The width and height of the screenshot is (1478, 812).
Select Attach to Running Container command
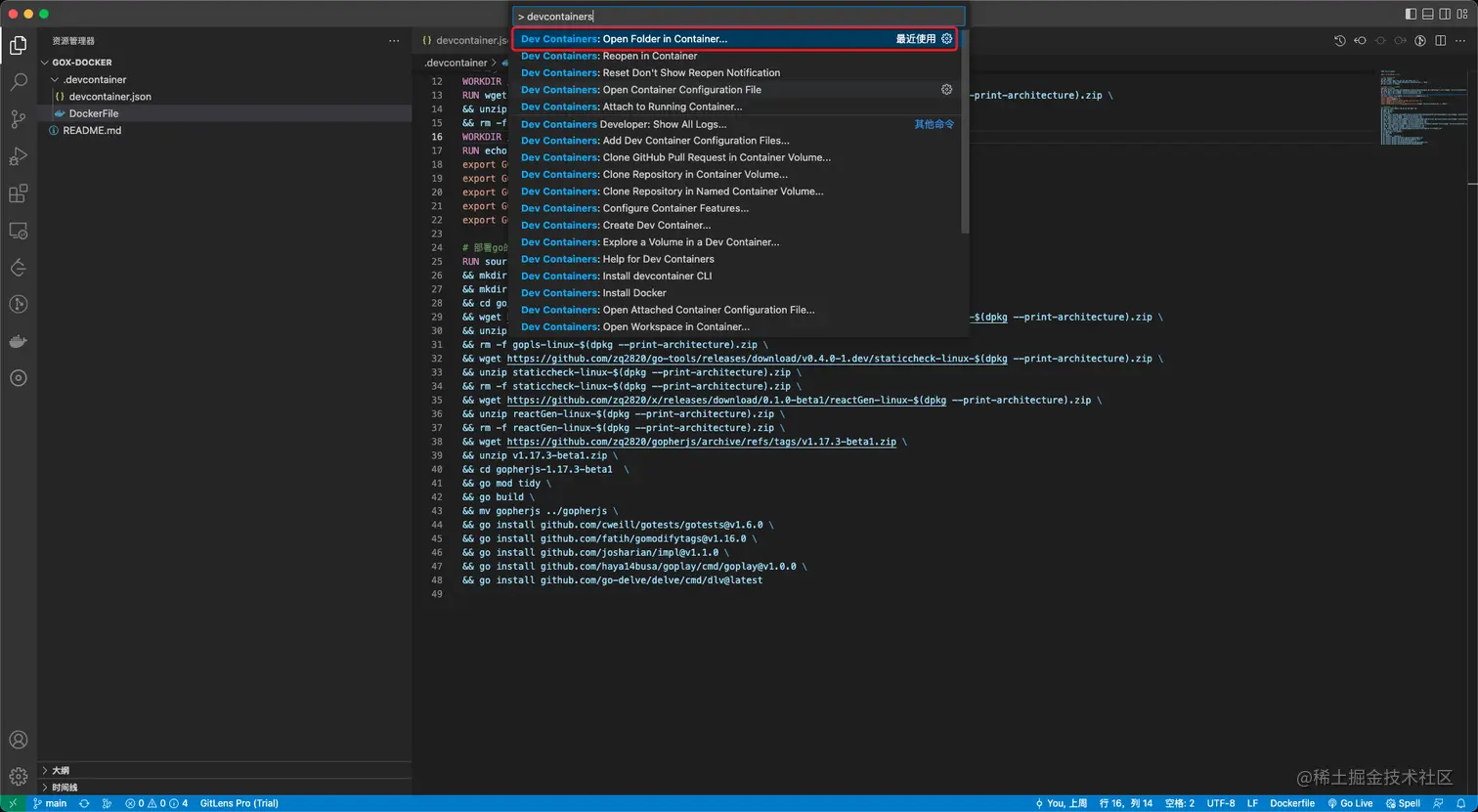click(x=737, y=107)
